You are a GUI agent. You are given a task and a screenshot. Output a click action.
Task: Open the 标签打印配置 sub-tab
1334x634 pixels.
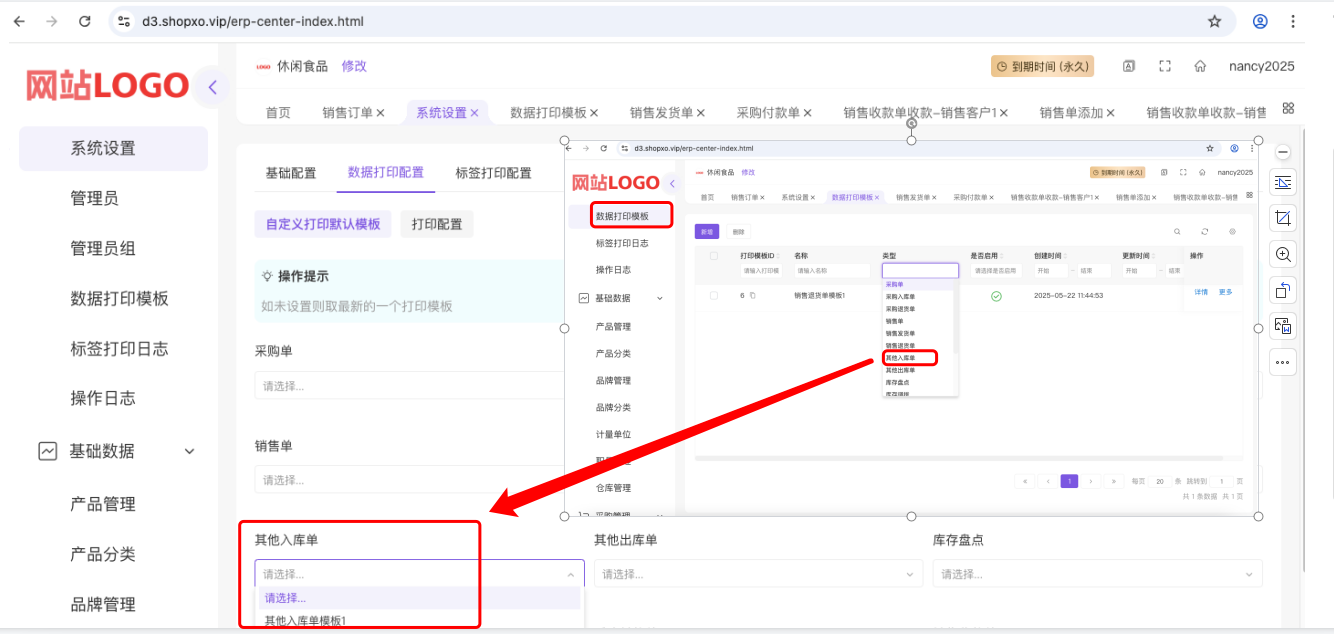point(494,172)
